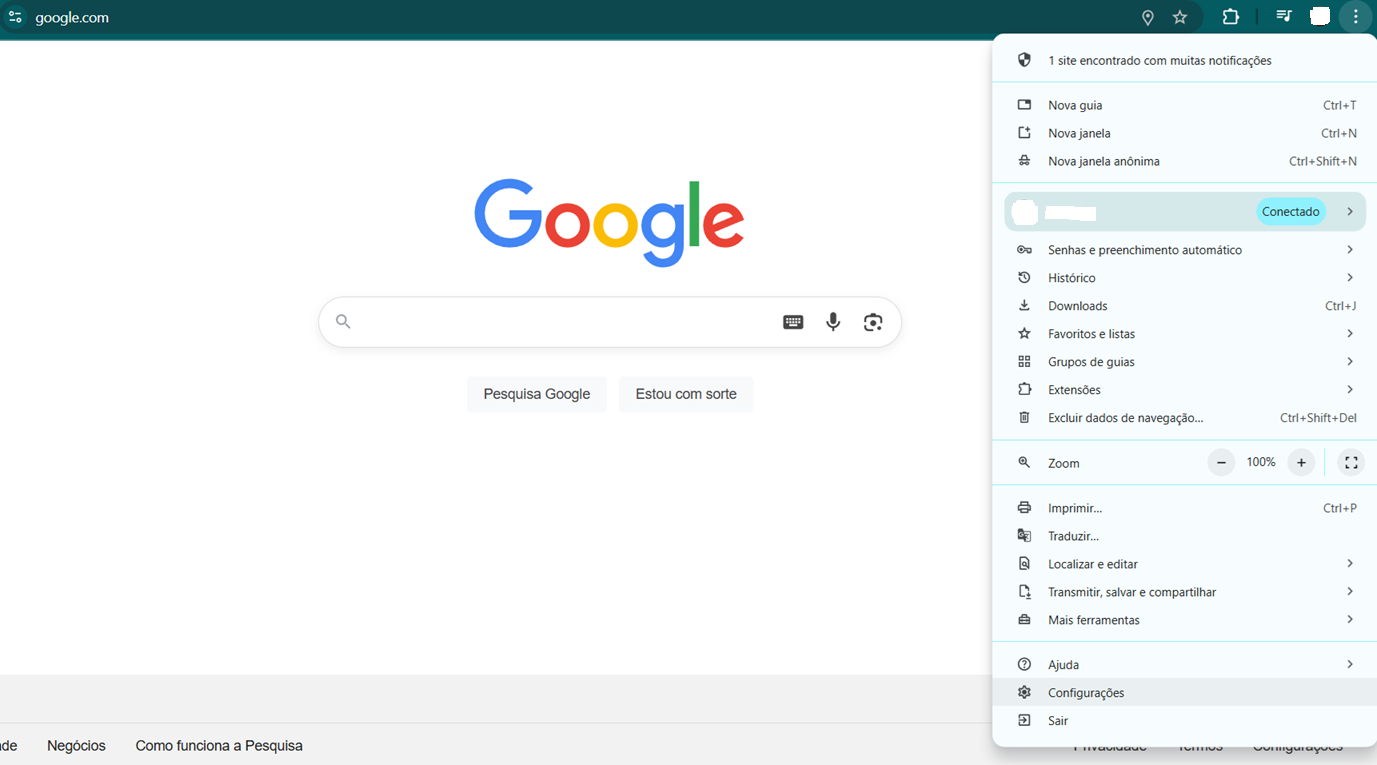Toggle fullscreen mode from the Zoom row
This screenshot has height=765, width=1377.
pos(1351,462)
